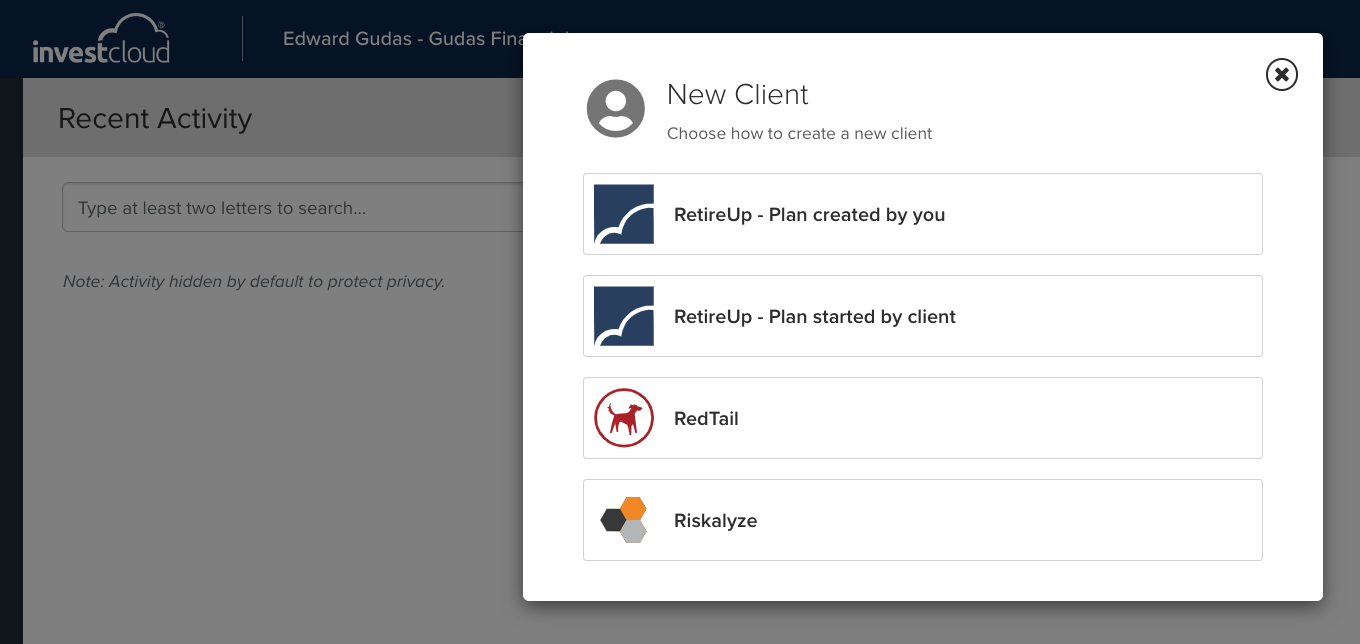Screen dimensions: 1360x644
Task: Import a new client from Riskalyze
Action: pyautogui.click(x=922, y=520)
